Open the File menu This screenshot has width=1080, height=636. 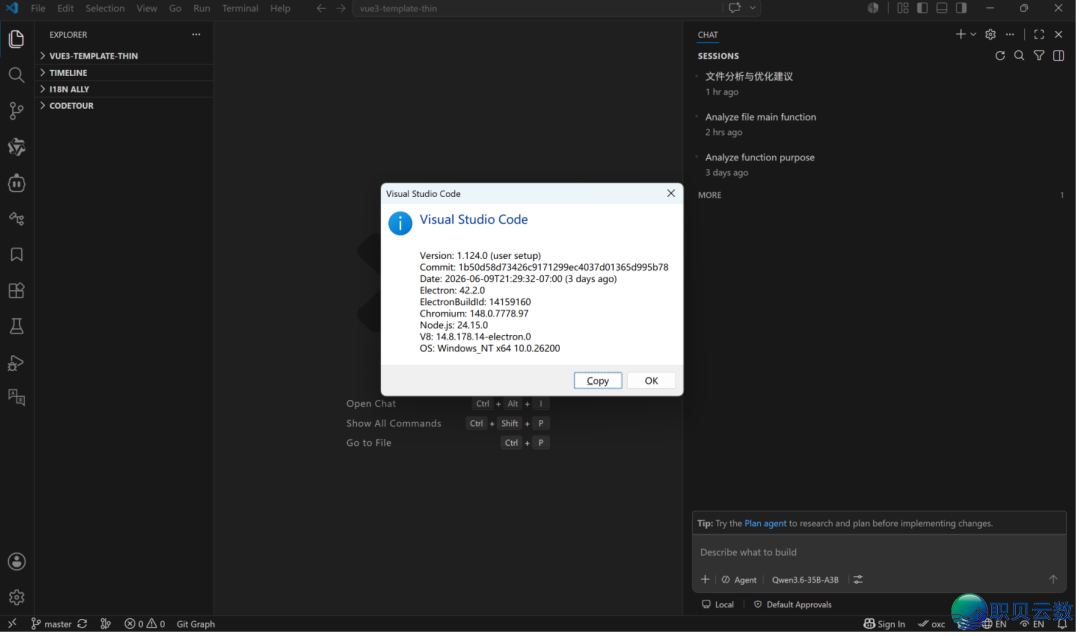[x=38, y=8]
